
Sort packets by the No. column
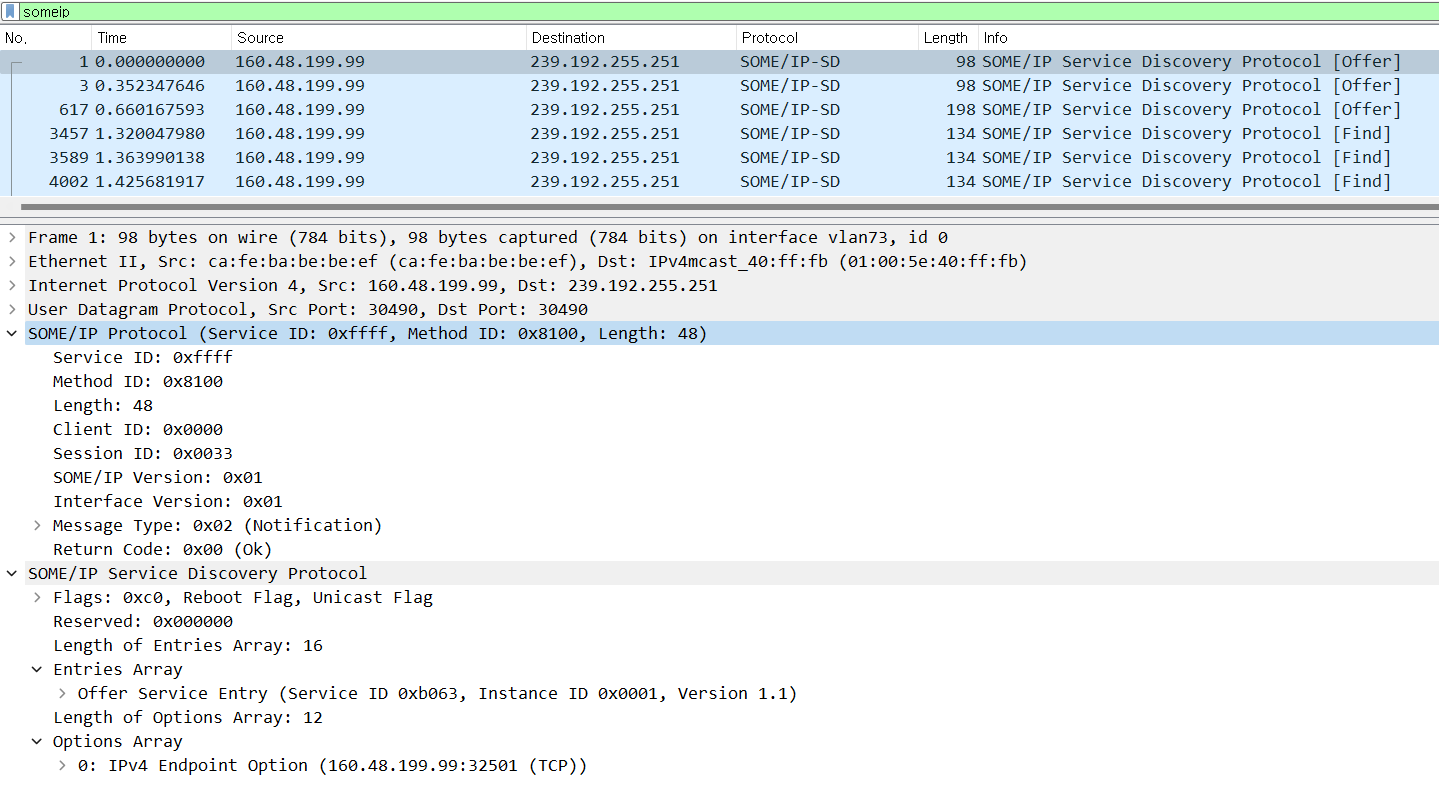(x=46, y=38)
